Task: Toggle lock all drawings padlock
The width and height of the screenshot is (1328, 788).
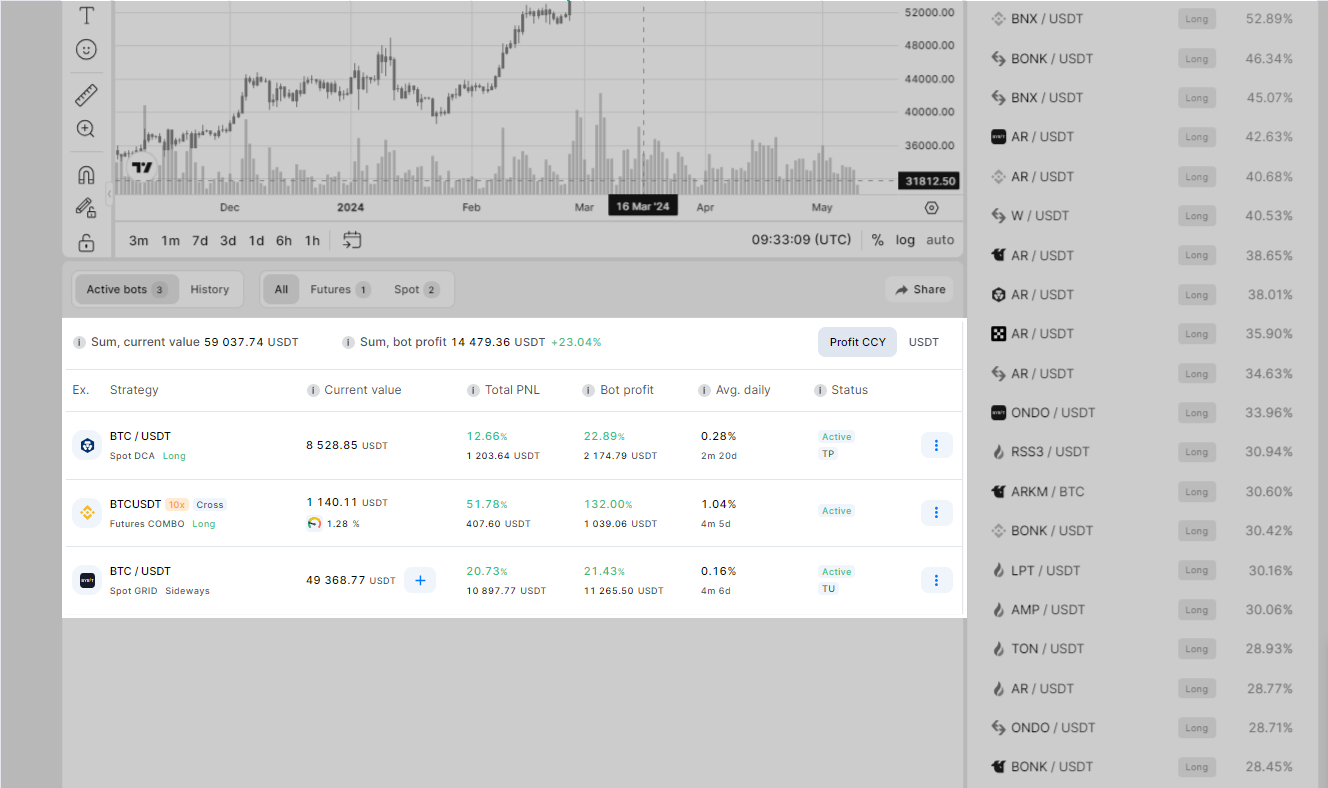Action: [87, 242]
